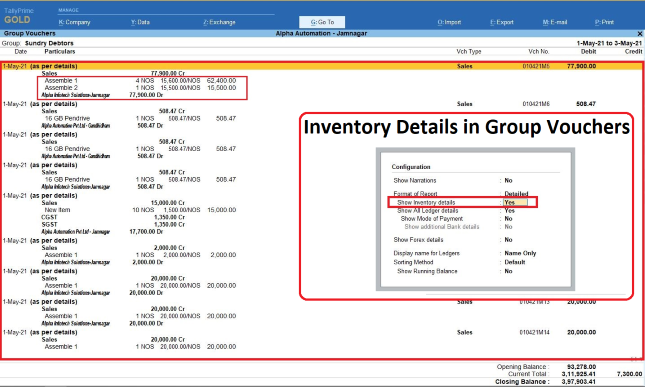
Task: Click the Opening Balance amount 93,278.00
Action: pyautogui.click(x=581, y=366)
